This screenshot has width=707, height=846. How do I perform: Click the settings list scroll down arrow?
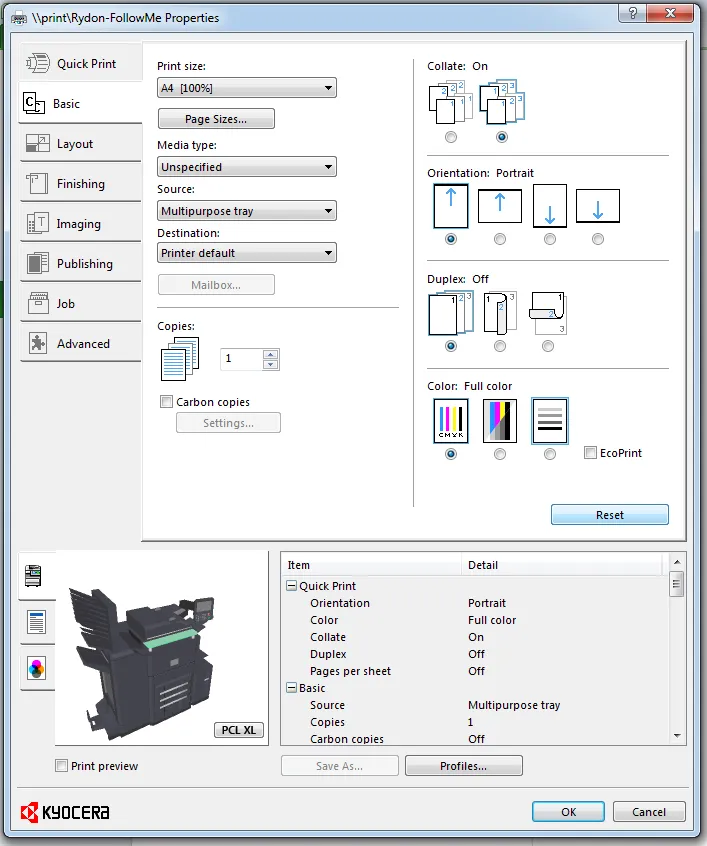[x=677, y=735]
